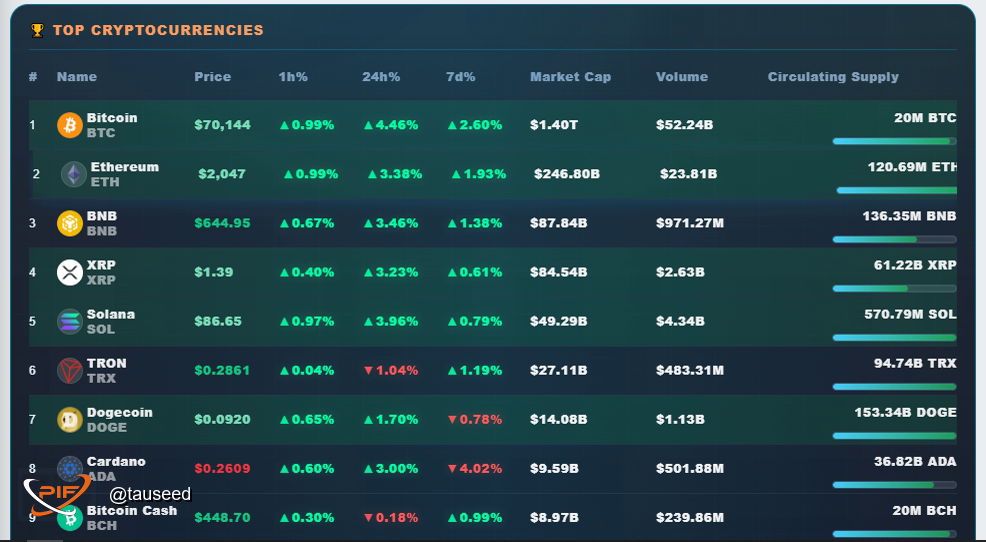Image resolution: width=986 pixels, height=542 pixels.
Task: Open the Bitcoin Cash name link
Action: click(132, 510)
